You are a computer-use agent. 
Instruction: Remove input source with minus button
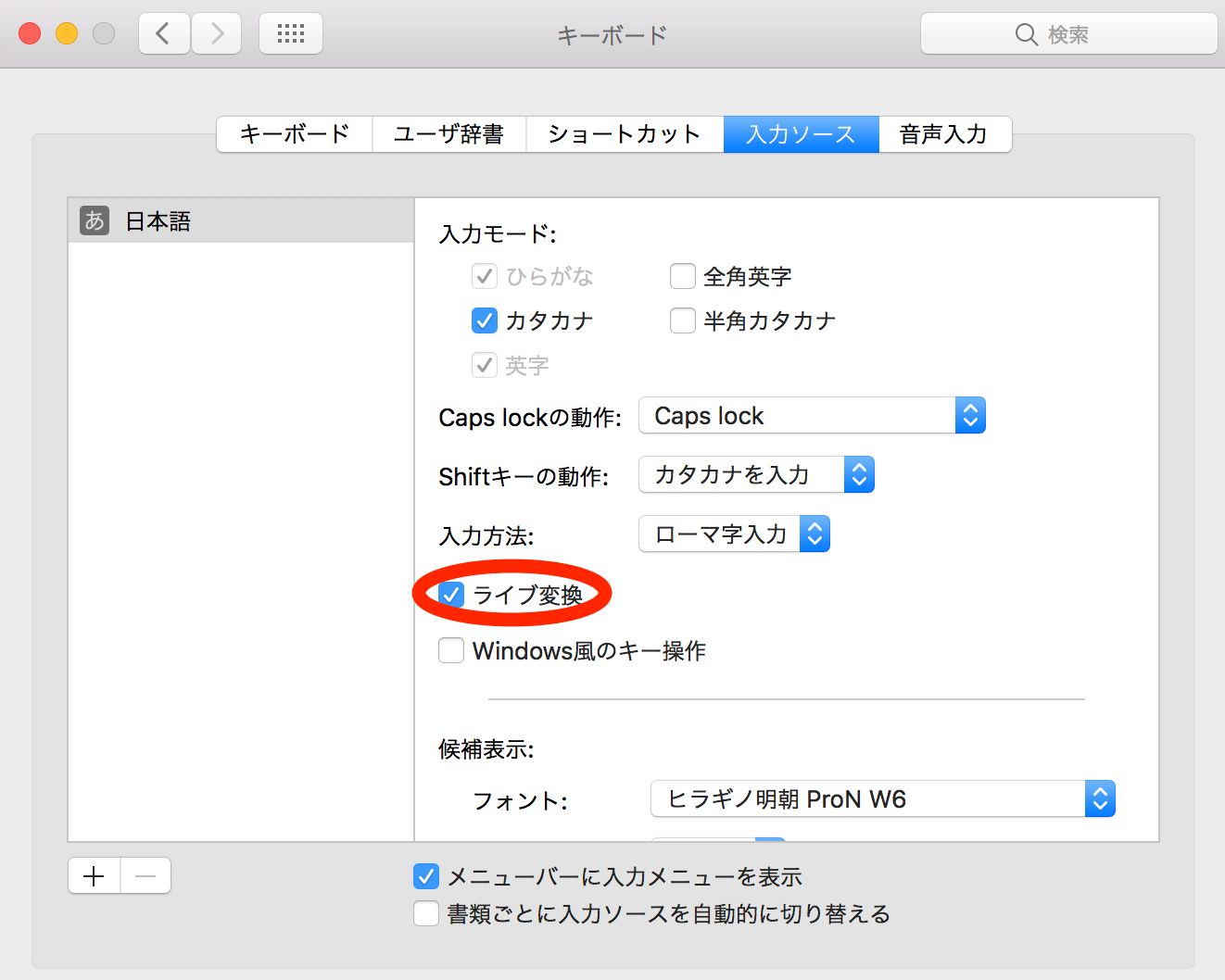pyautogui.click(x=145, y=876)
